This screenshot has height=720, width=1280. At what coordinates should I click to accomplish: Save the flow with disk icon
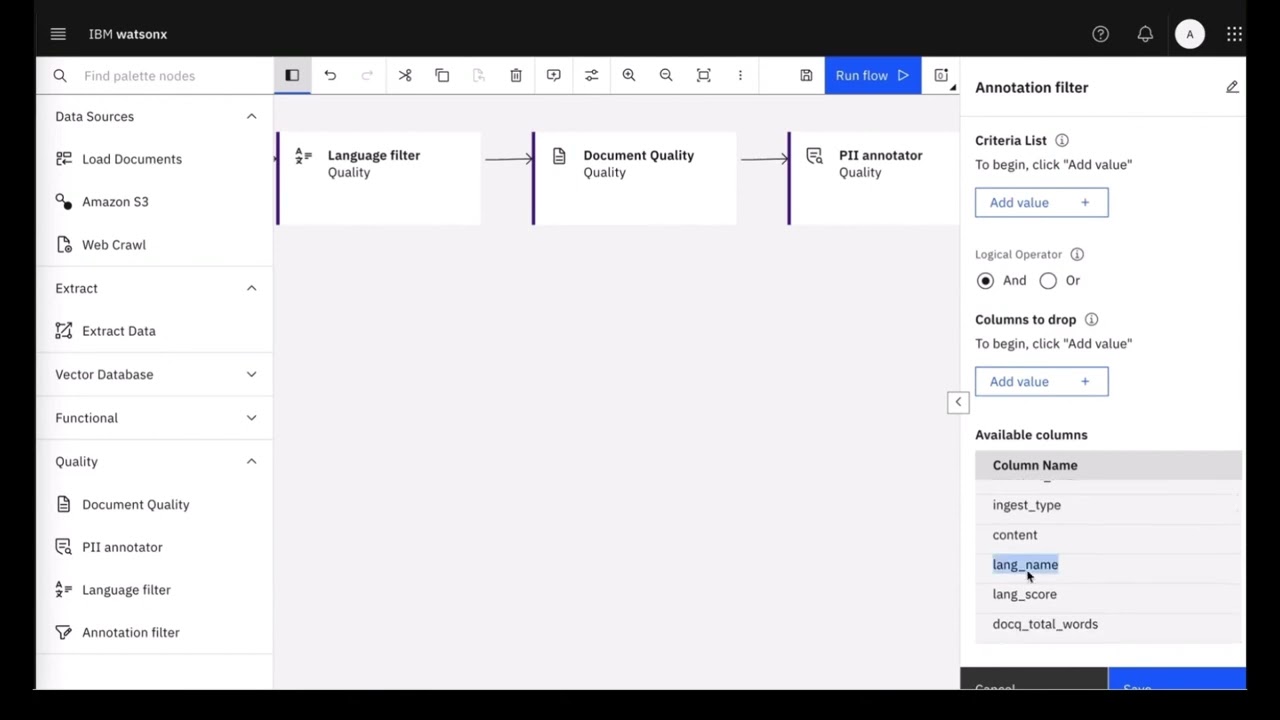point(806,75)
